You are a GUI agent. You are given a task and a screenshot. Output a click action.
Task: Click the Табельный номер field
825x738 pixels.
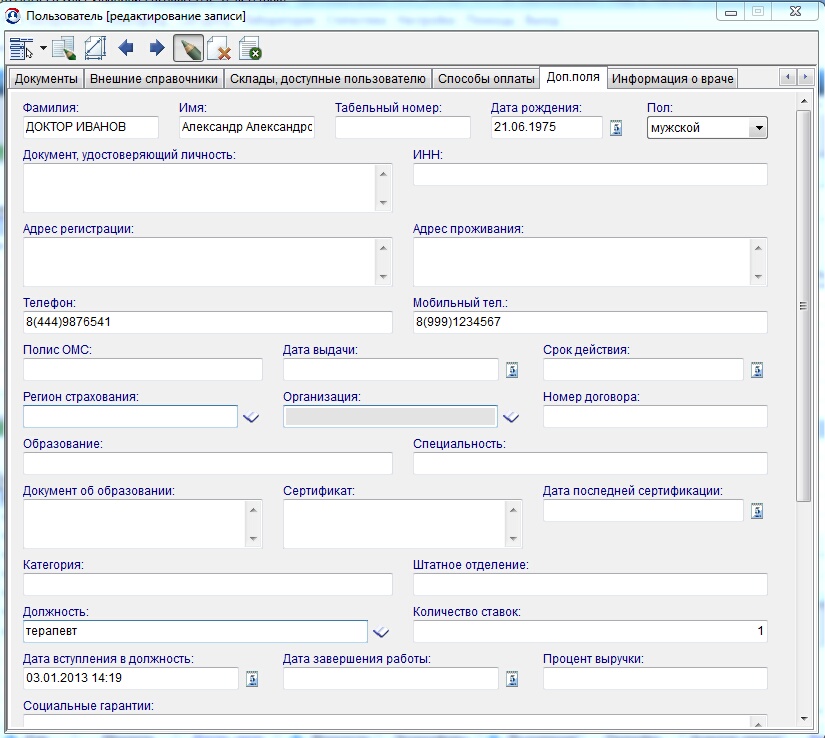[x=403, y=127]
